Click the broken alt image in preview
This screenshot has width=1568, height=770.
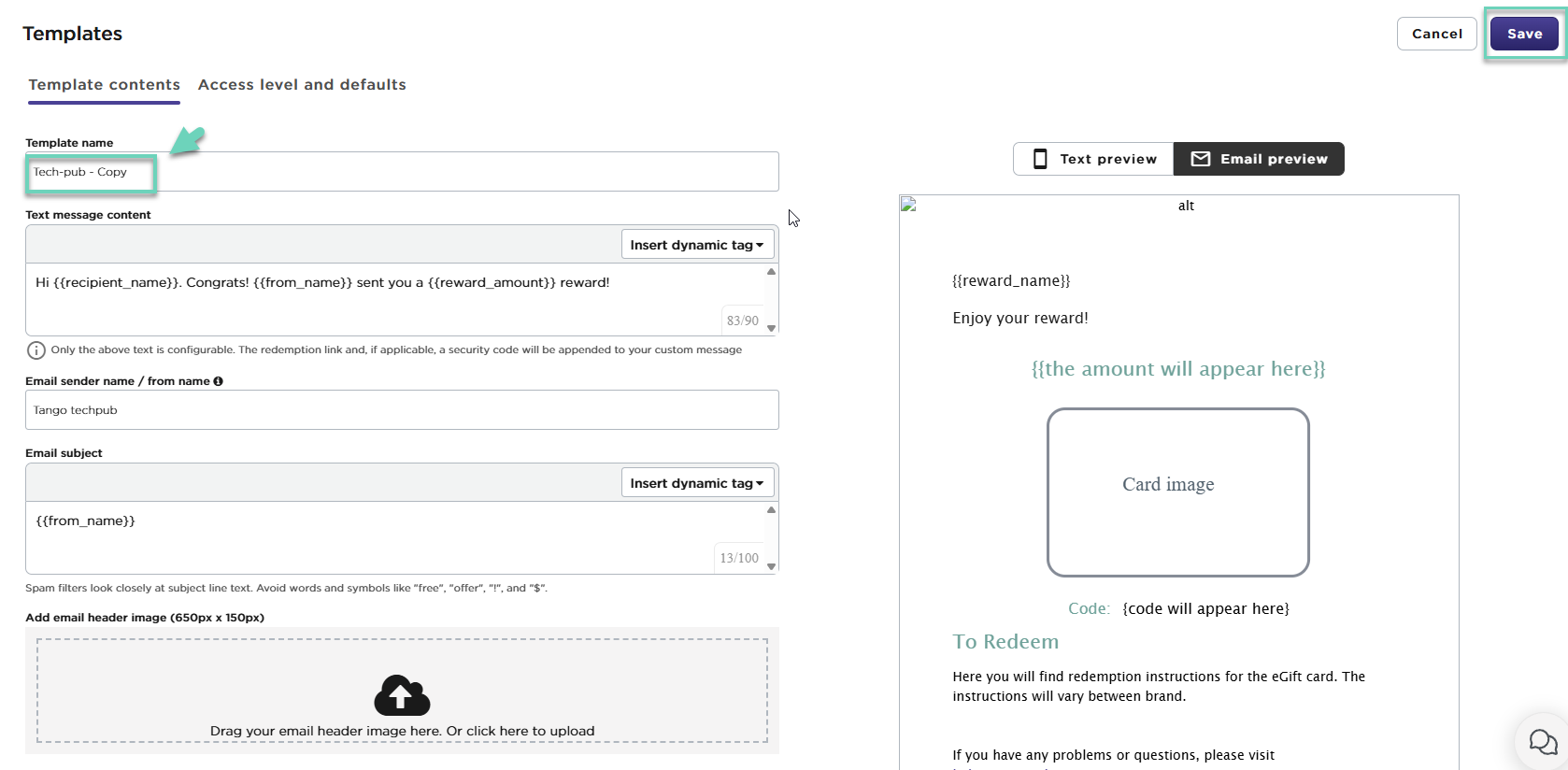(x=909, y=205)
